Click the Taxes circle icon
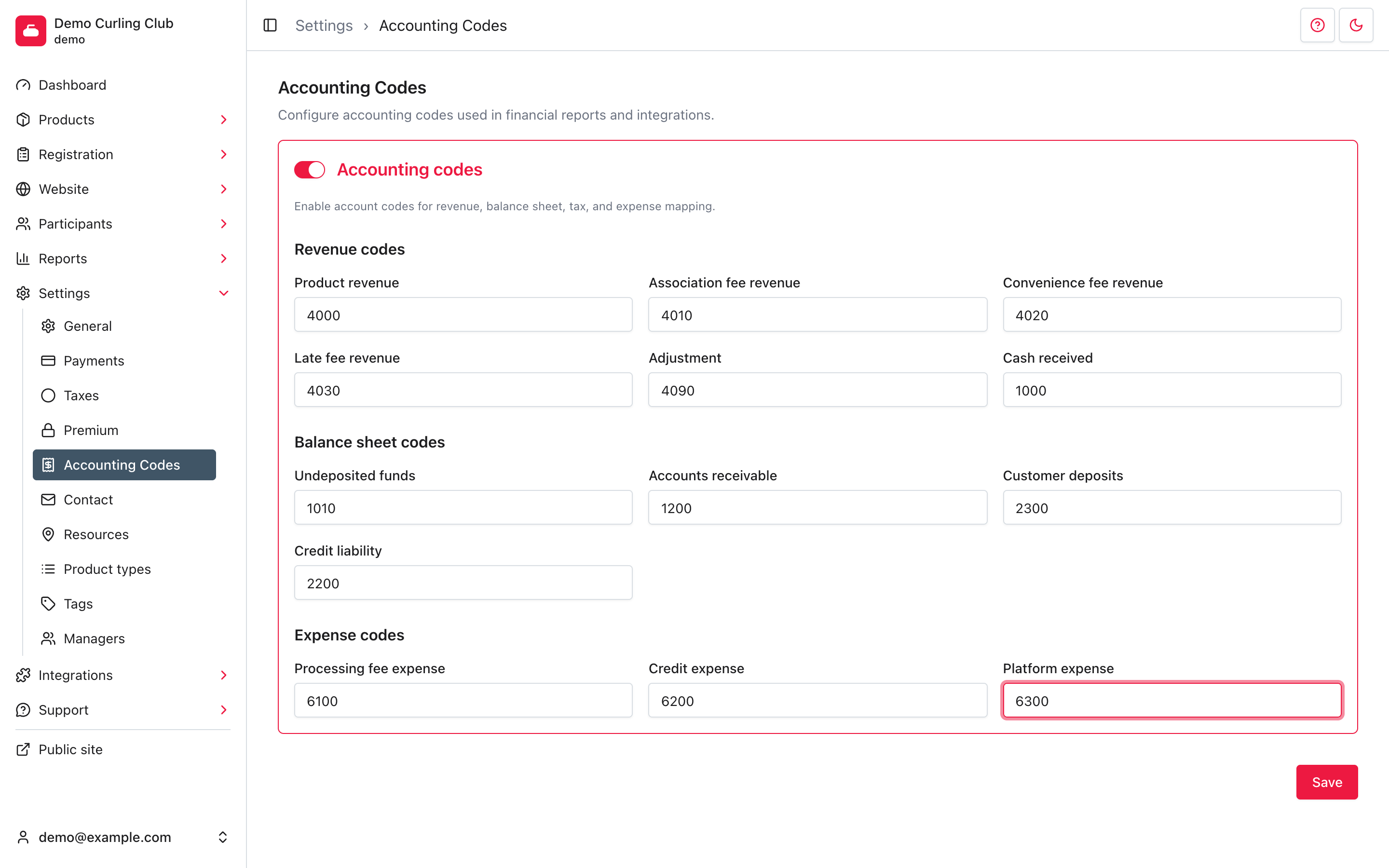Image resolution: width=1389 pixels, height=868 pixels. pyautogui.click(x=48, y=395)
